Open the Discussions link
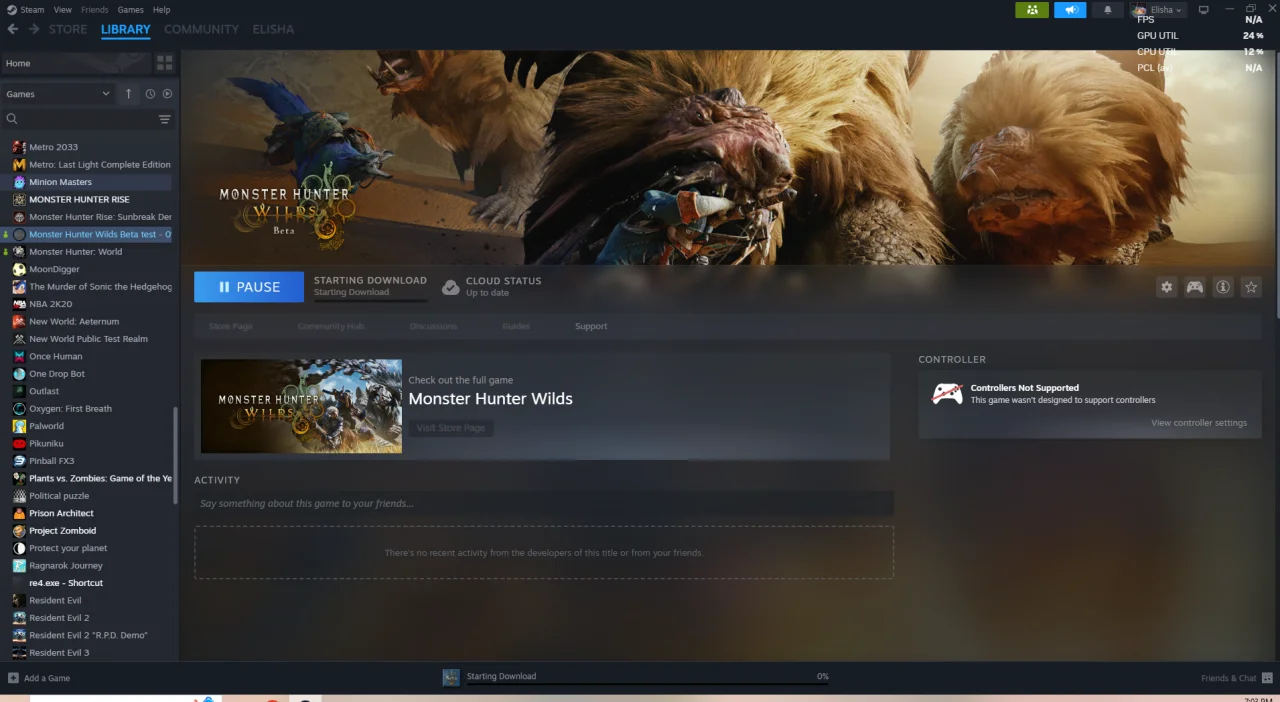1280x702 pixels. [x=433, y=326]
